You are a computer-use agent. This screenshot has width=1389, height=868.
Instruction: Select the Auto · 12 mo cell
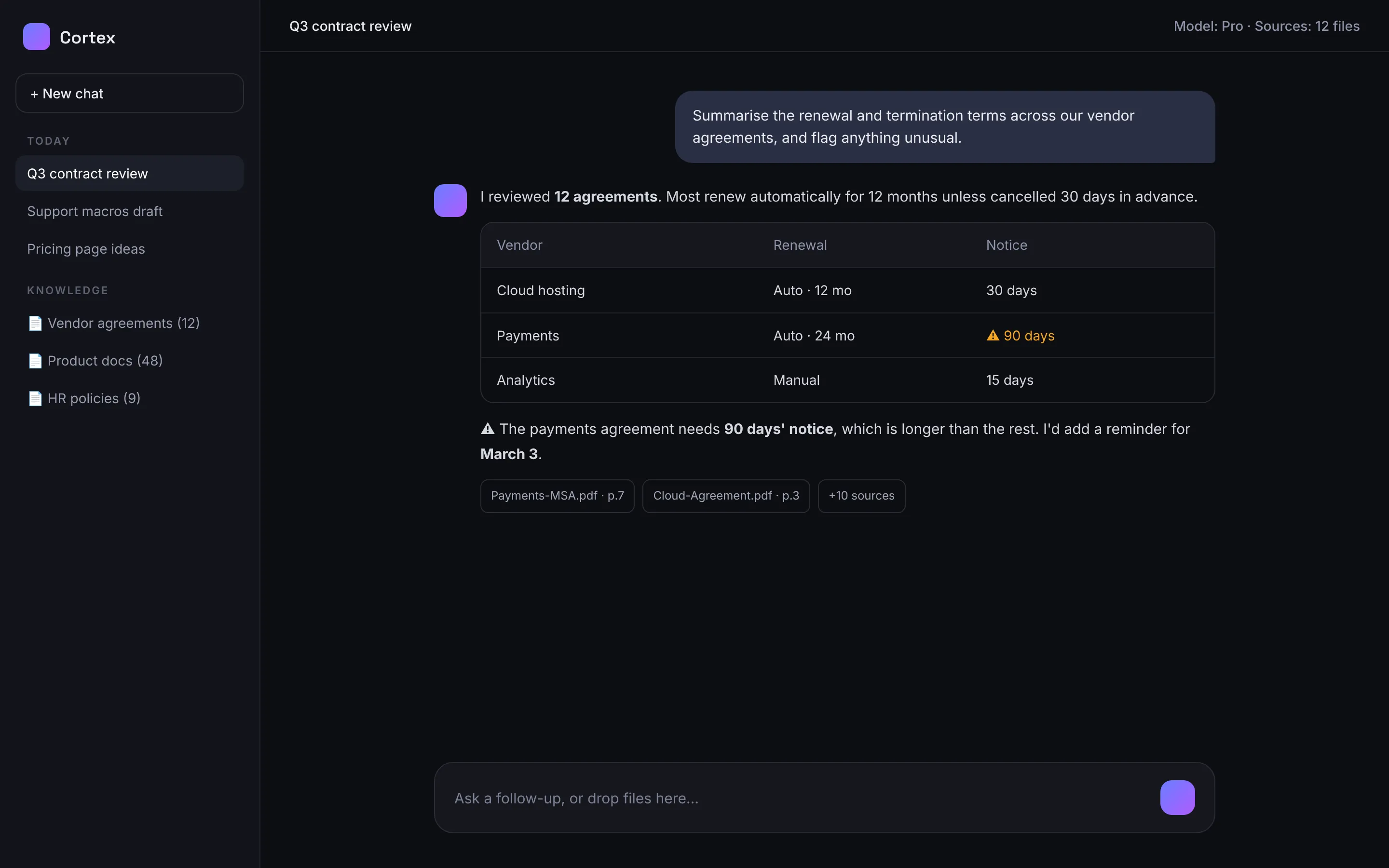tap(812, 290)
